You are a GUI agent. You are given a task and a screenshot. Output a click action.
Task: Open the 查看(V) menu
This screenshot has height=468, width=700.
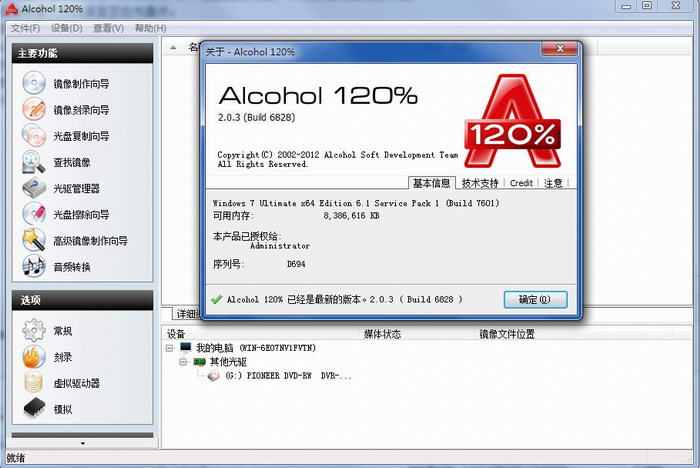click(x=108, y=28)
